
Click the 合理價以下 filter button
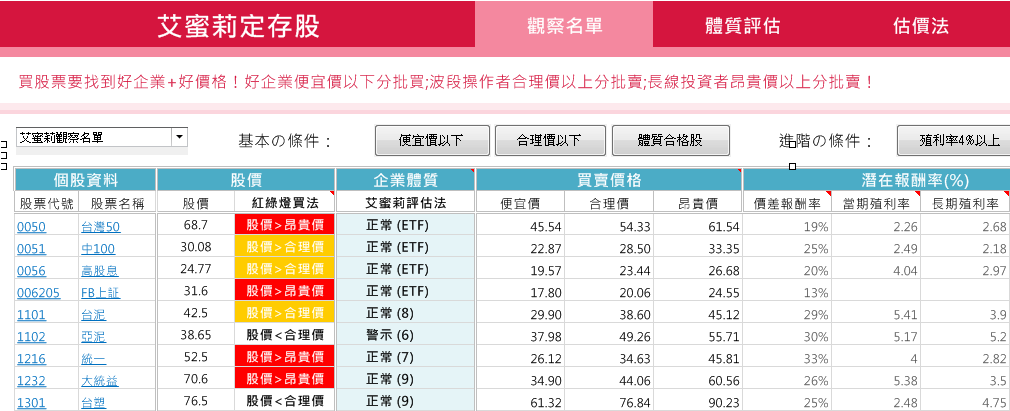point(549,140)
